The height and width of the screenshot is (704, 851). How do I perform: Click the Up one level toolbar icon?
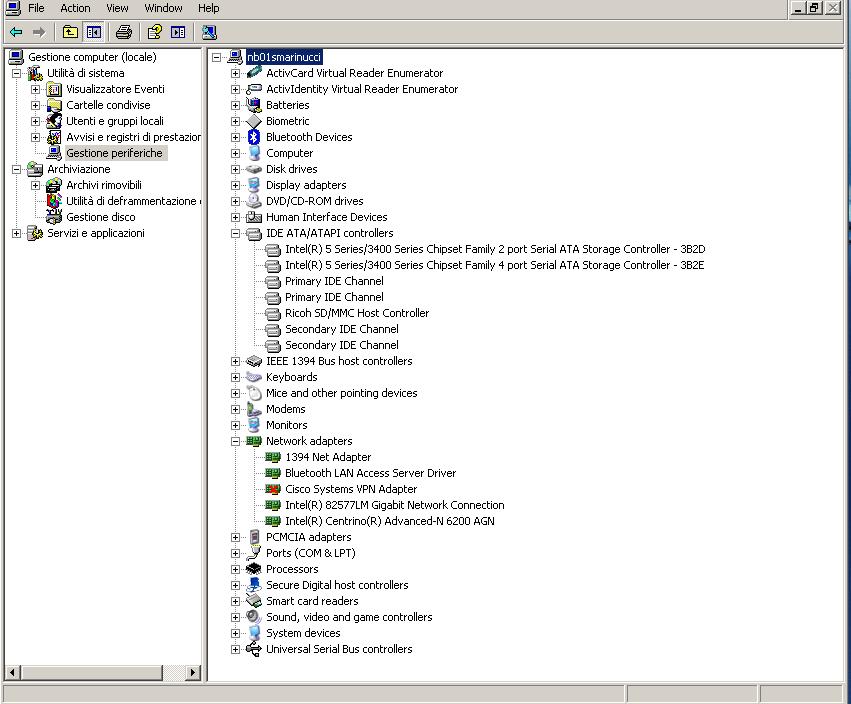pyautogui.click(x=70, y=32)
